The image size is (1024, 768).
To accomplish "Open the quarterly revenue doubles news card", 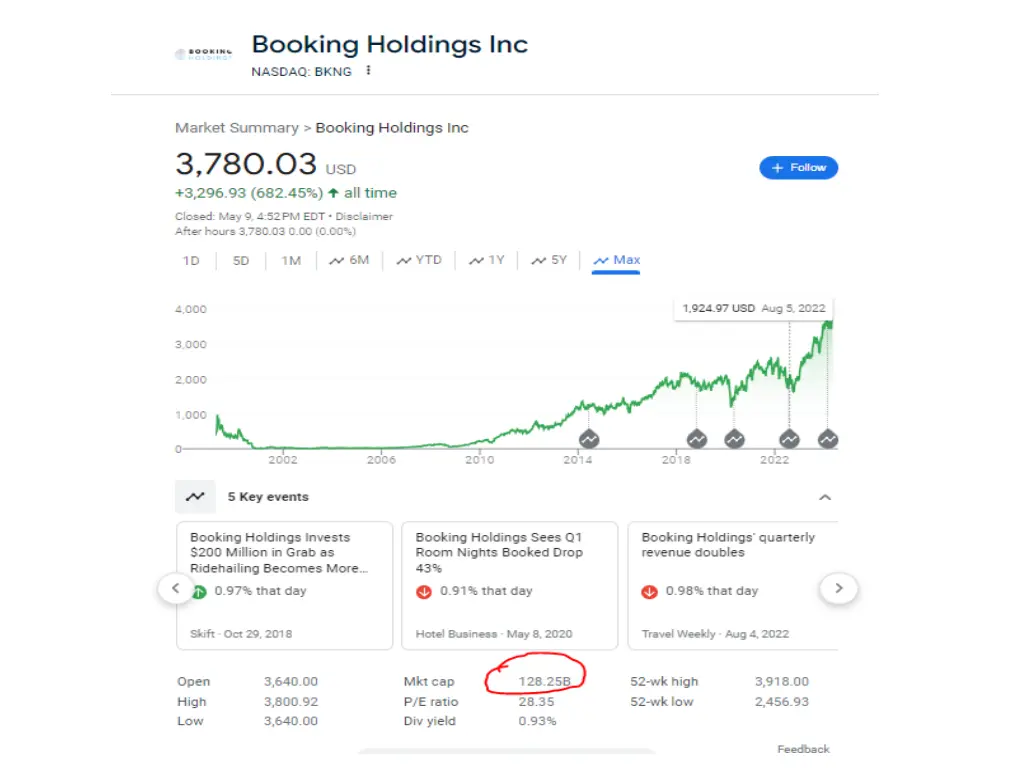I will [x=733, y=585].
